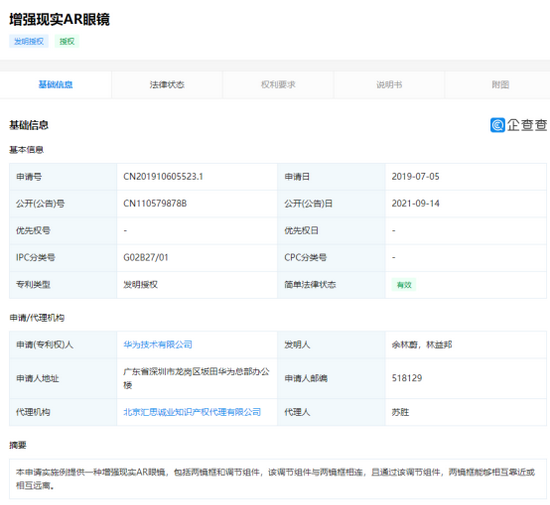Click the 企查查 logo icon

click(x=497, y=125)
